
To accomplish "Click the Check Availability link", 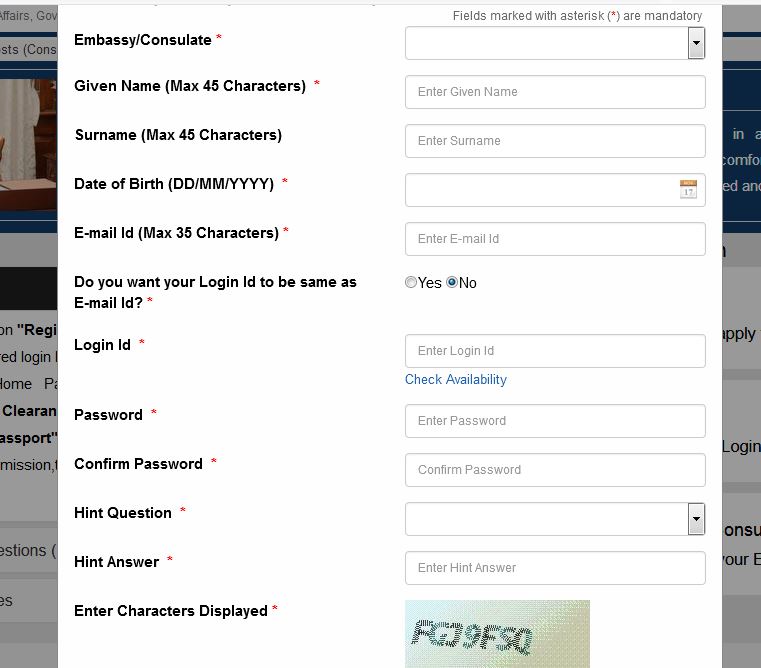I will pos(455,380).
